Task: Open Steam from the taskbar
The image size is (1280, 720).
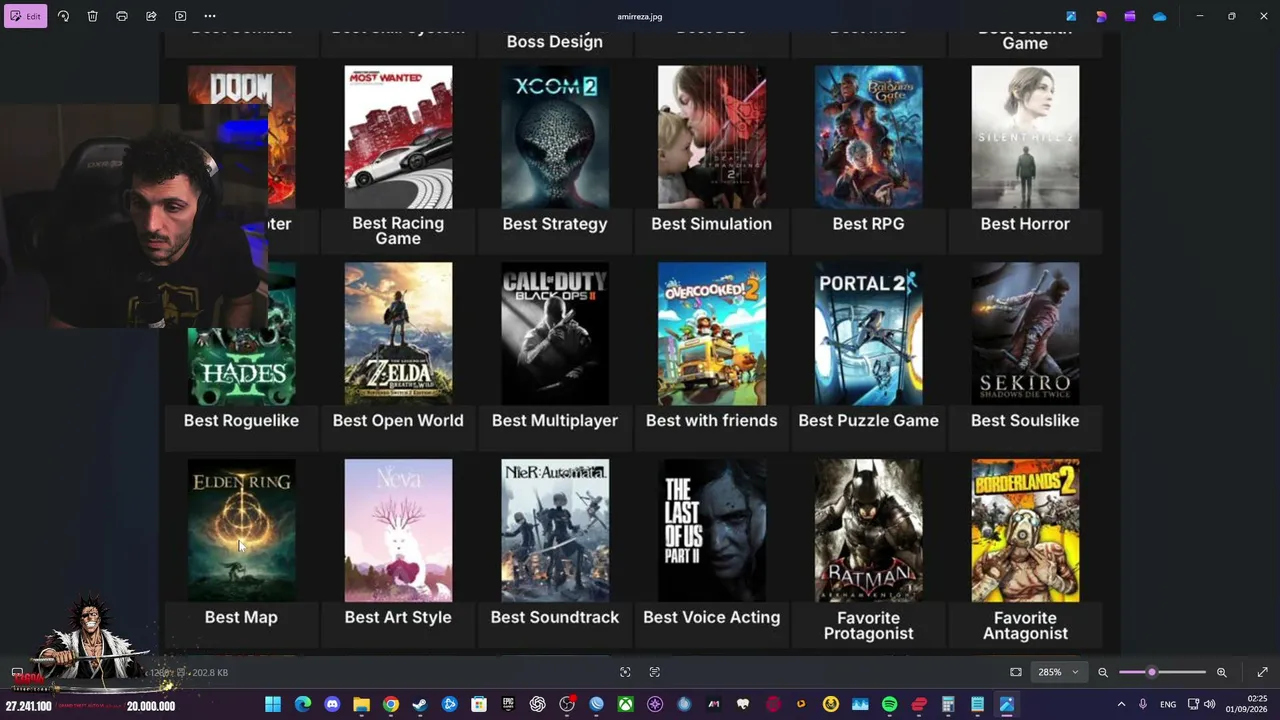Action: click(x=420, y=705)
